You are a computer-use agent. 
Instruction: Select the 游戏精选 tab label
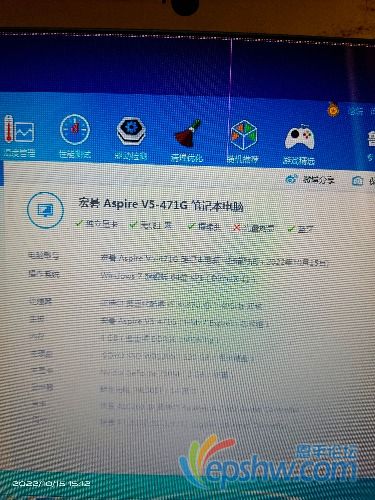tap(299, 161)
